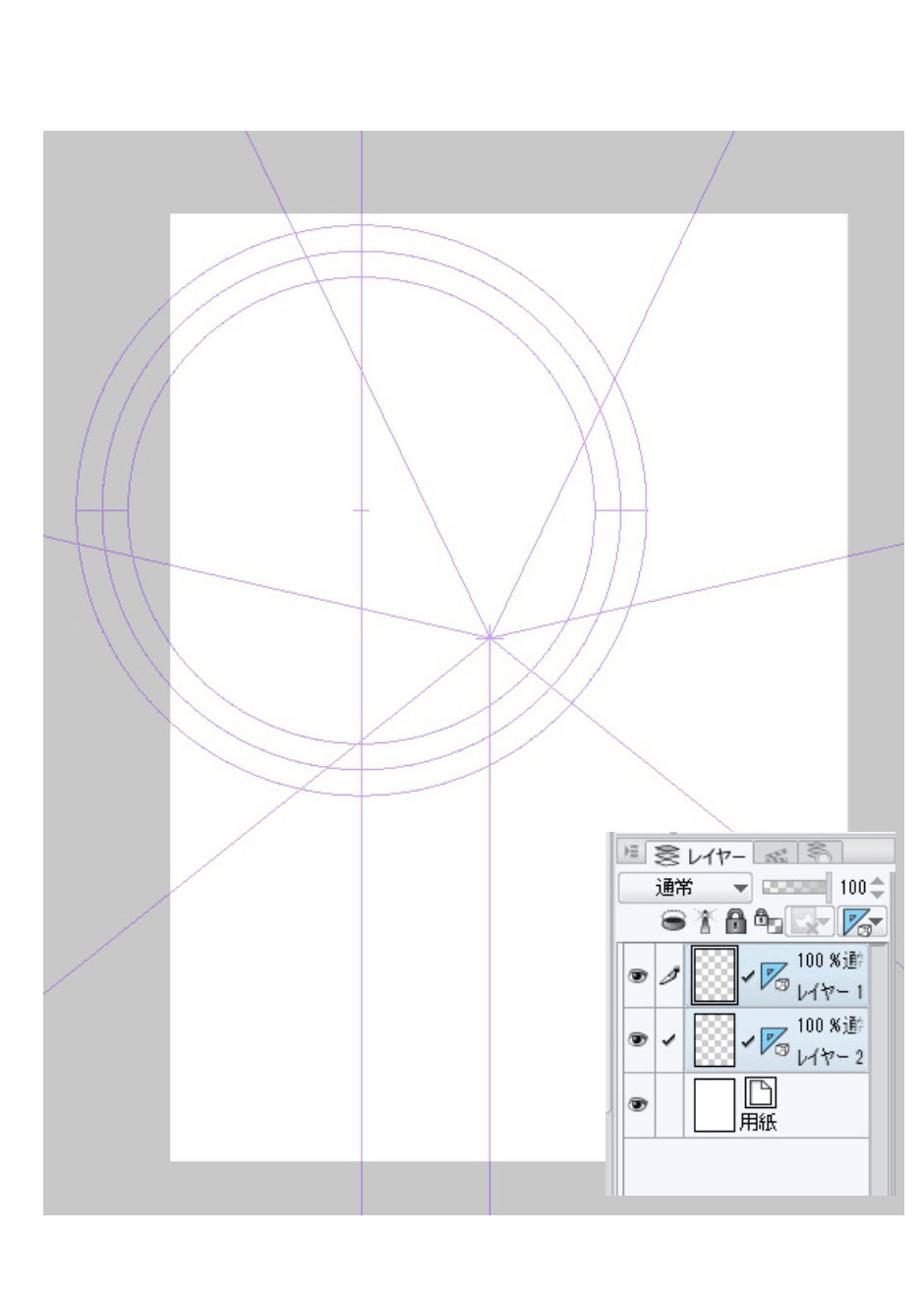Increase opacity with the up stepper arrow

click(x=877, y=883)
